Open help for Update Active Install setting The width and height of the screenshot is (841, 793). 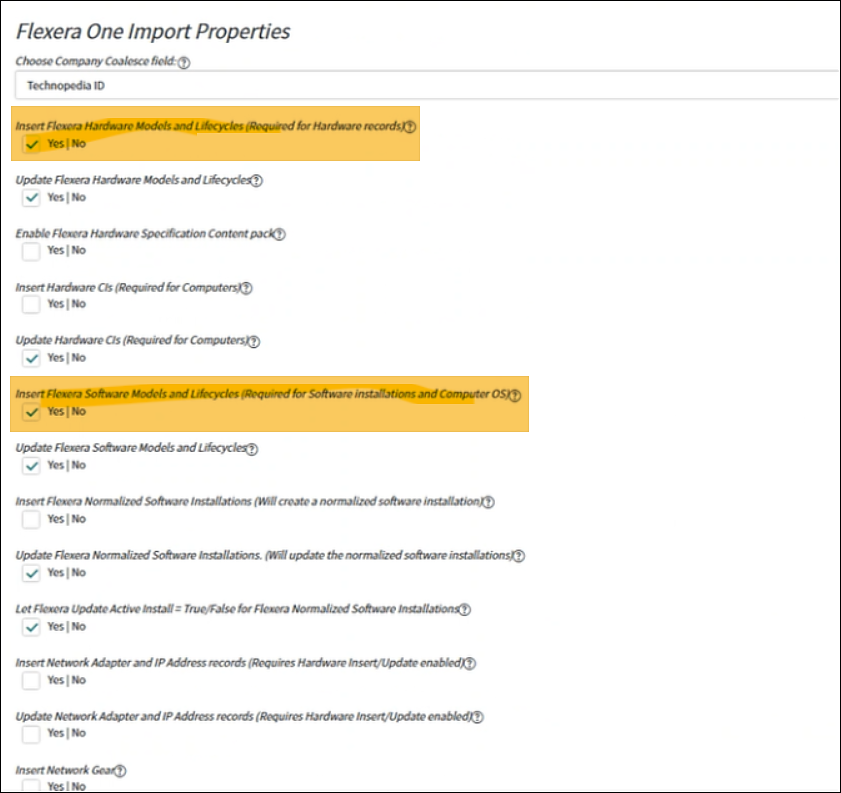464,610
